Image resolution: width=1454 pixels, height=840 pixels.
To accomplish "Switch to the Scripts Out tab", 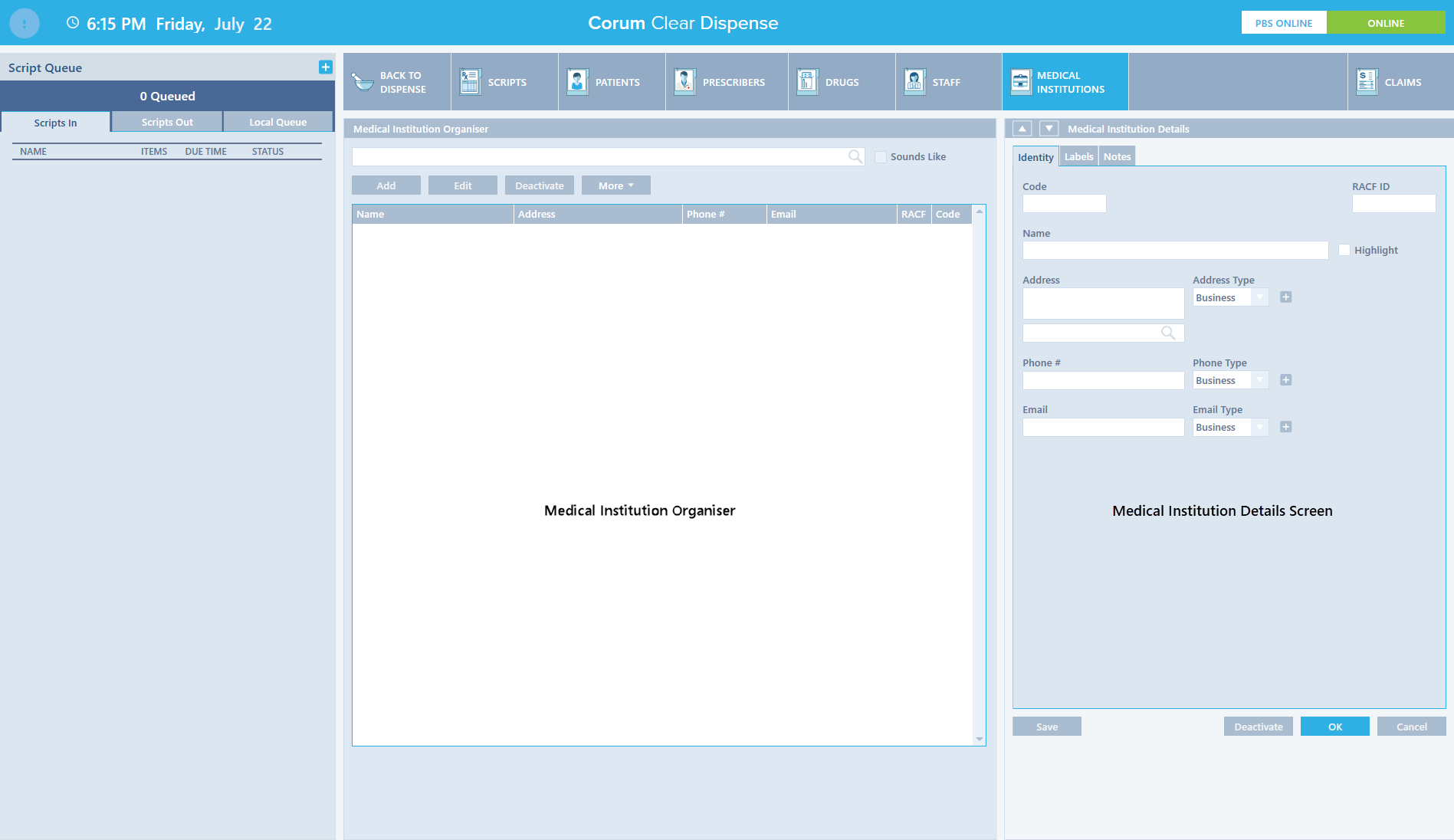I will 167,123.
